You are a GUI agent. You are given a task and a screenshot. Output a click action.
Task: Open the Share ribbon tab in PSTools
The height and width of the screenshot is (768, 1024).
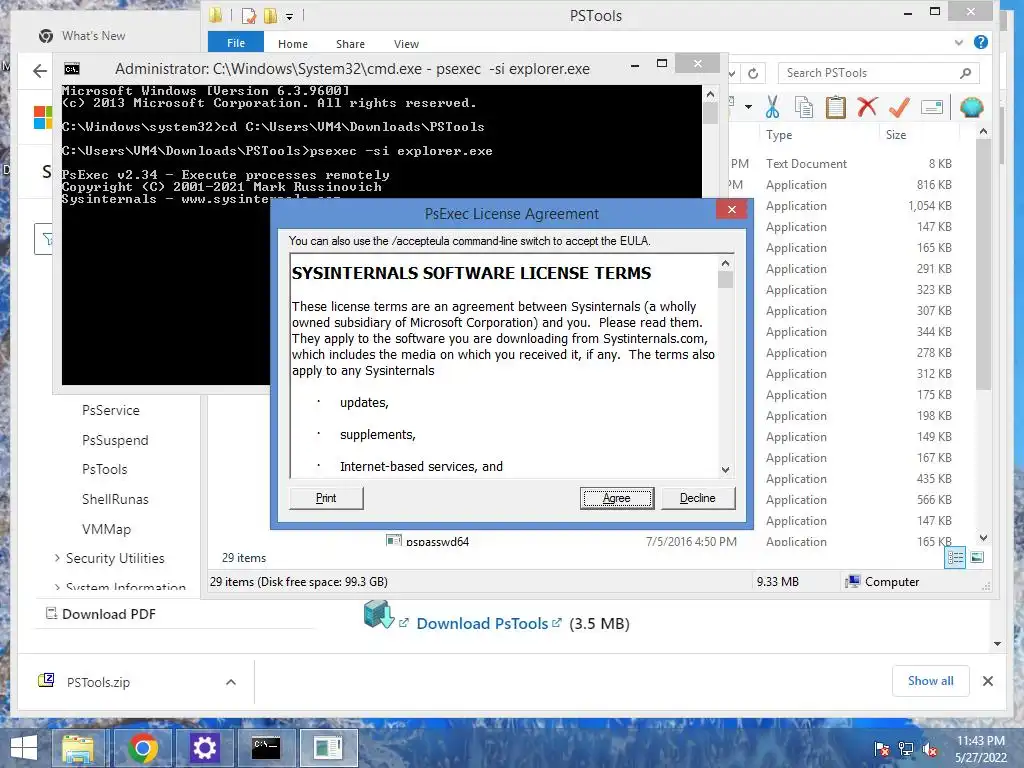(x=350, y=44)
